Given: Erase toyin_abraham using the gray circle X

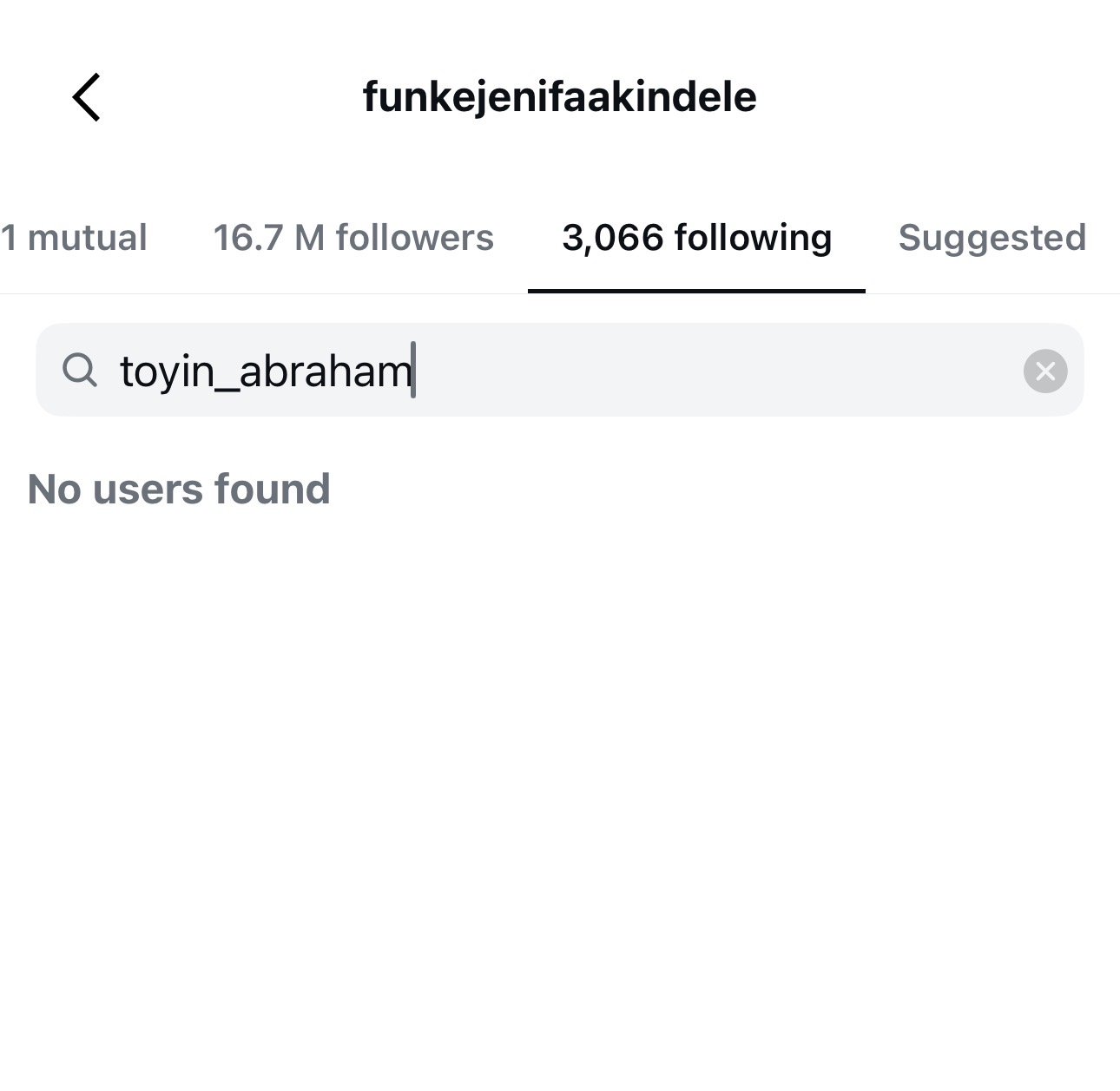Looking at the screenshot, I should (x=1044, y=371).
